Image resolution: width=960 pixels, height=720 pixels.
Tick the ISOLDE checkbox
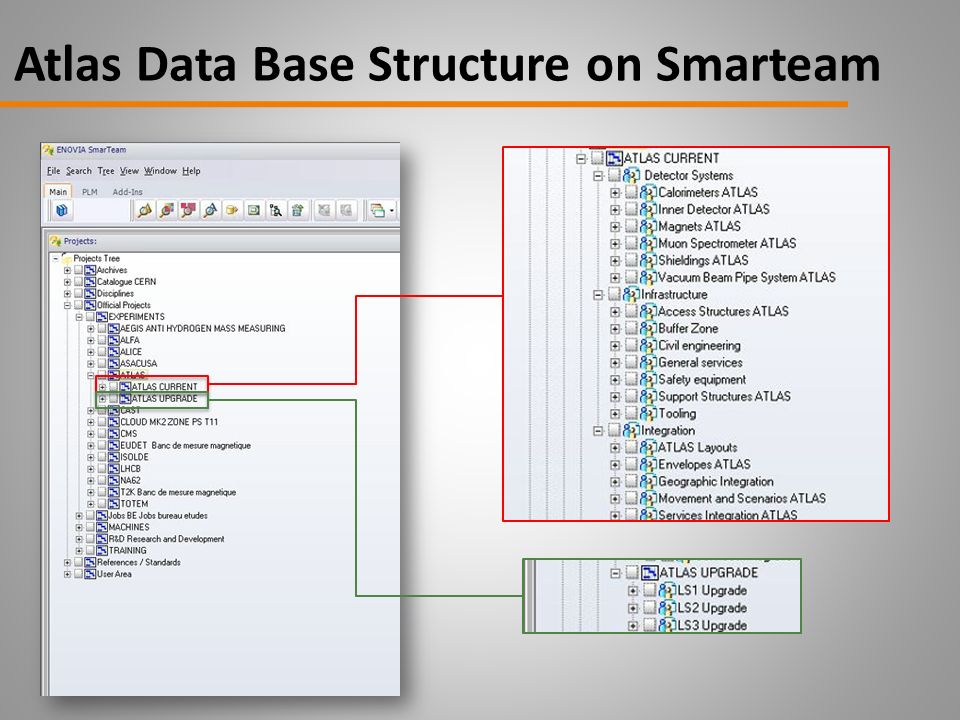pos(102,457)
